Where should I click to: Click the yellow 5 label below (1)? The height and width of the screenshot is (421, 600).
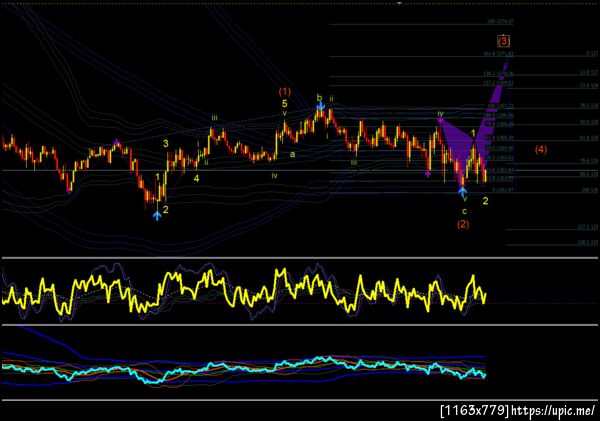[284, 103]
